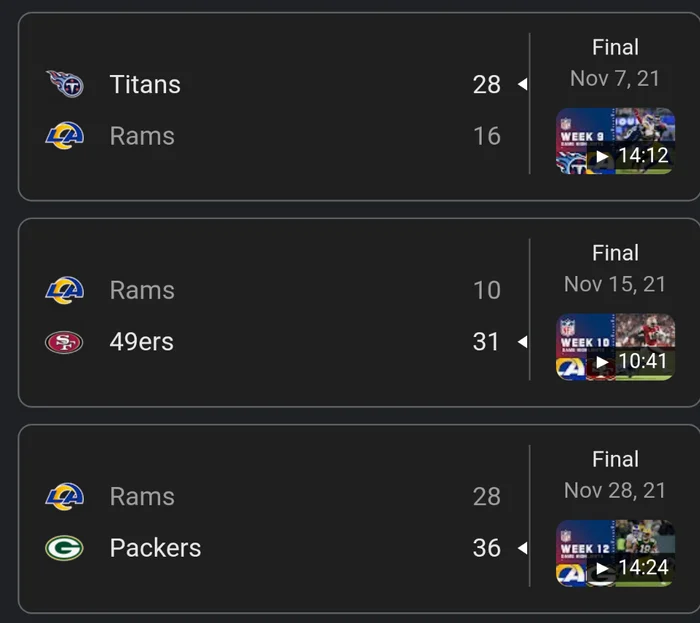Click the Packers winning score 36

[x=487, y=548]
